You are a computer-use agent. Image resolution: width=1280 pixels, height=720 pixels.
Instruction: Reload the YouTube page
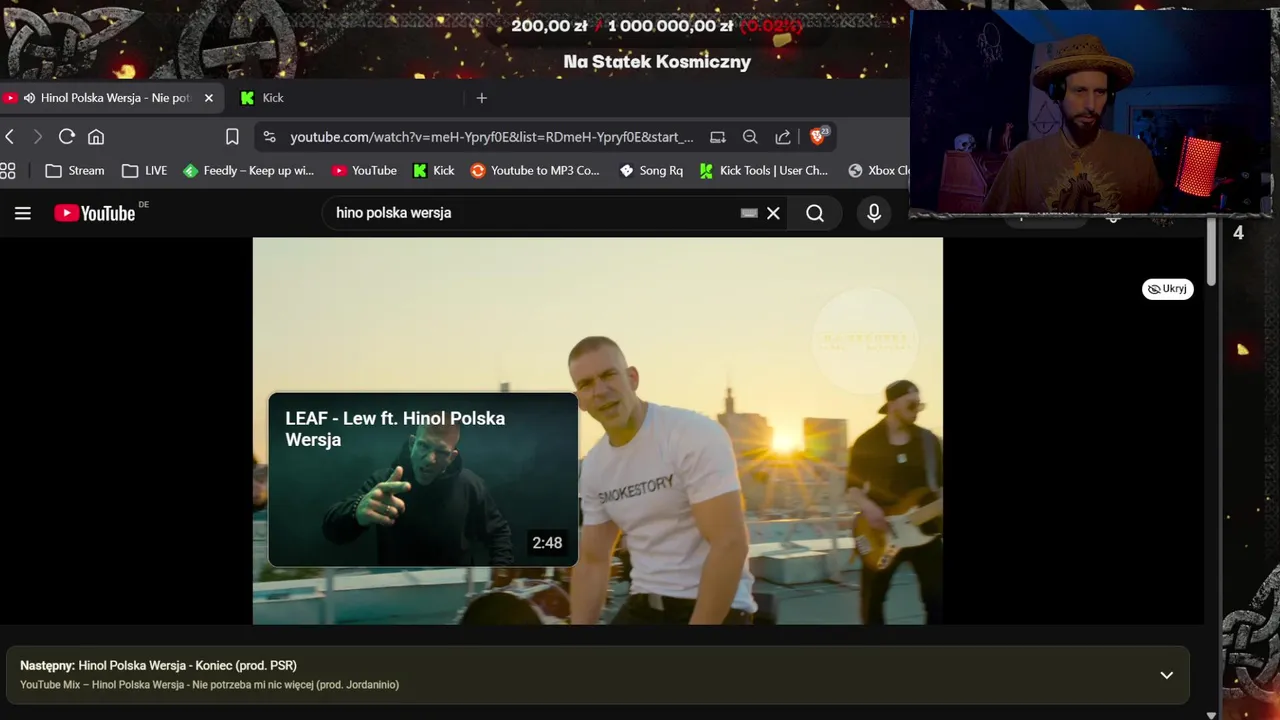point(67,137)
